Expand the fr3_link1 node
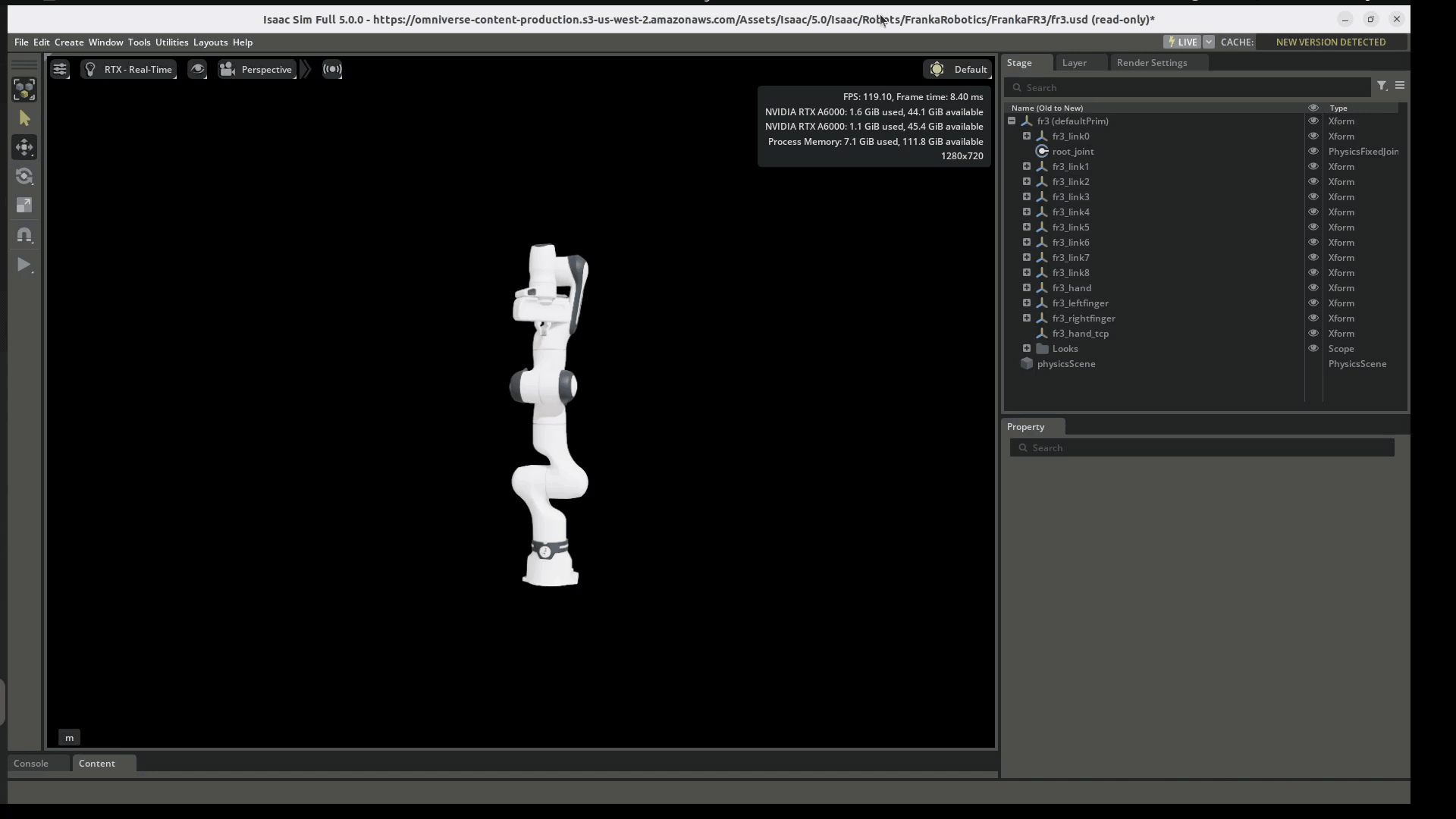 (x=1027, y=166)
